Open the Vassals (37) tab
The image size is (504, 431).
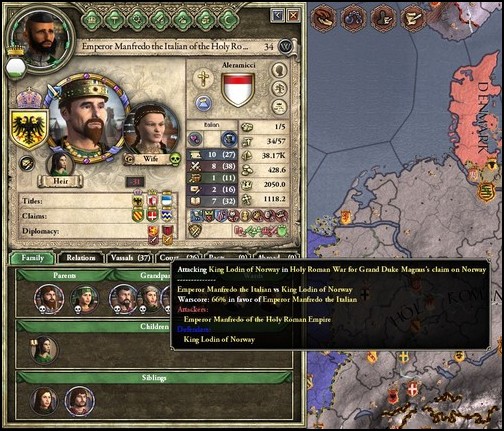(130, 258)
